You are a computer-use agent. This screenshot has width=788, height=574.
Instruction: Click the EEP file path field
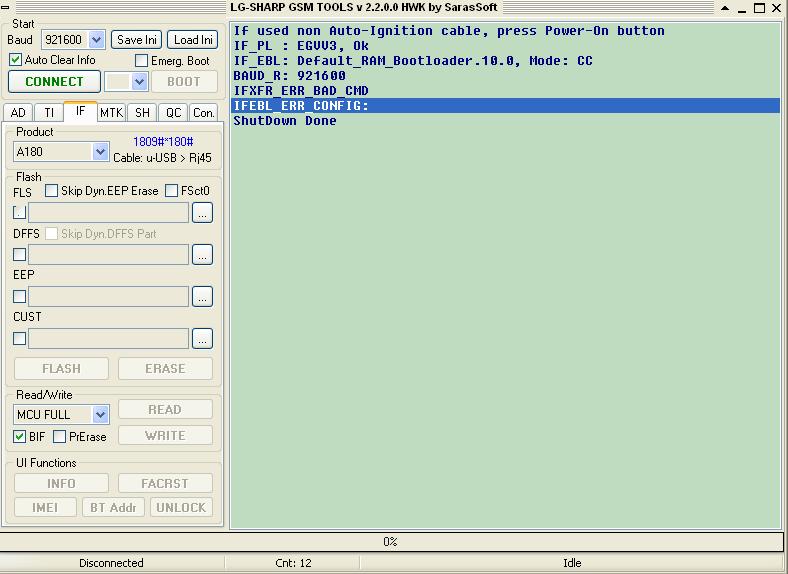(x=109, y=297)
